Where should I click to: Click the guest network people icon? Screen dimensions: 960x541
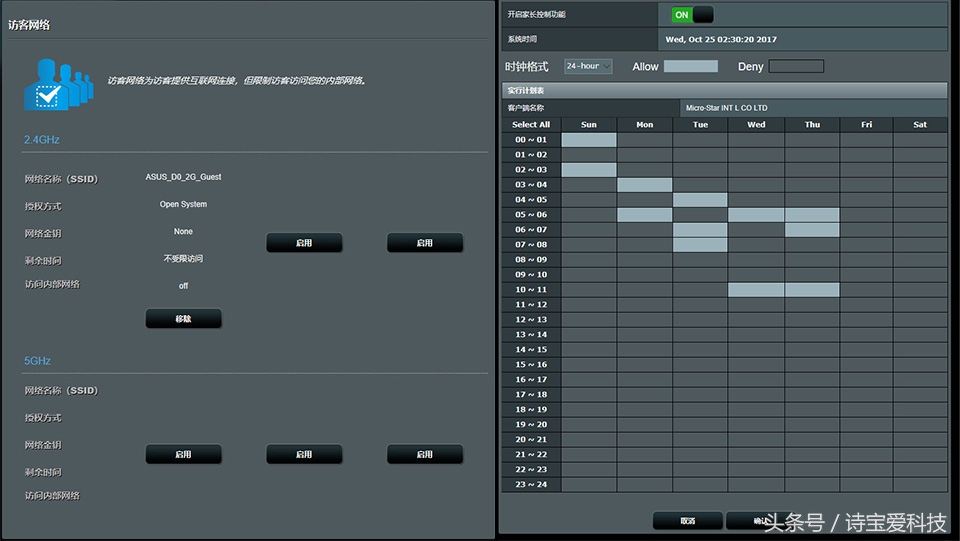[57, 84]
